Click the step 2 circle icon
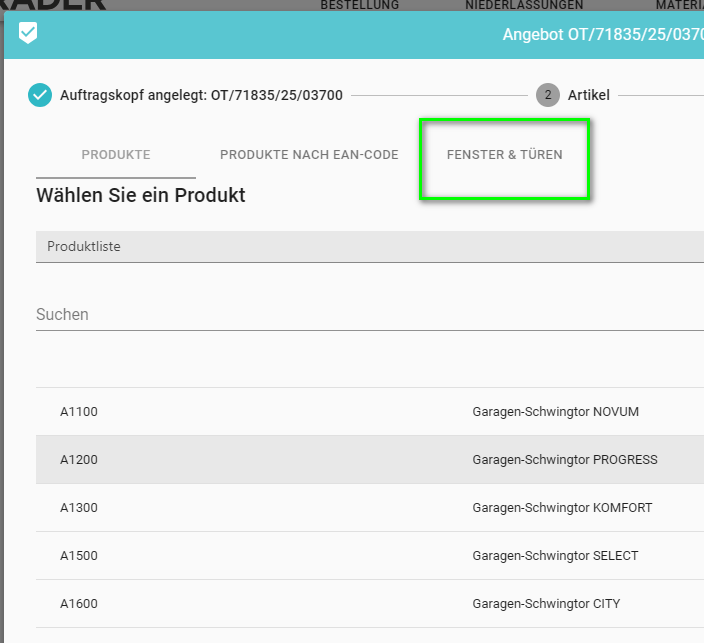704x643 pixels. pos(547,95)
